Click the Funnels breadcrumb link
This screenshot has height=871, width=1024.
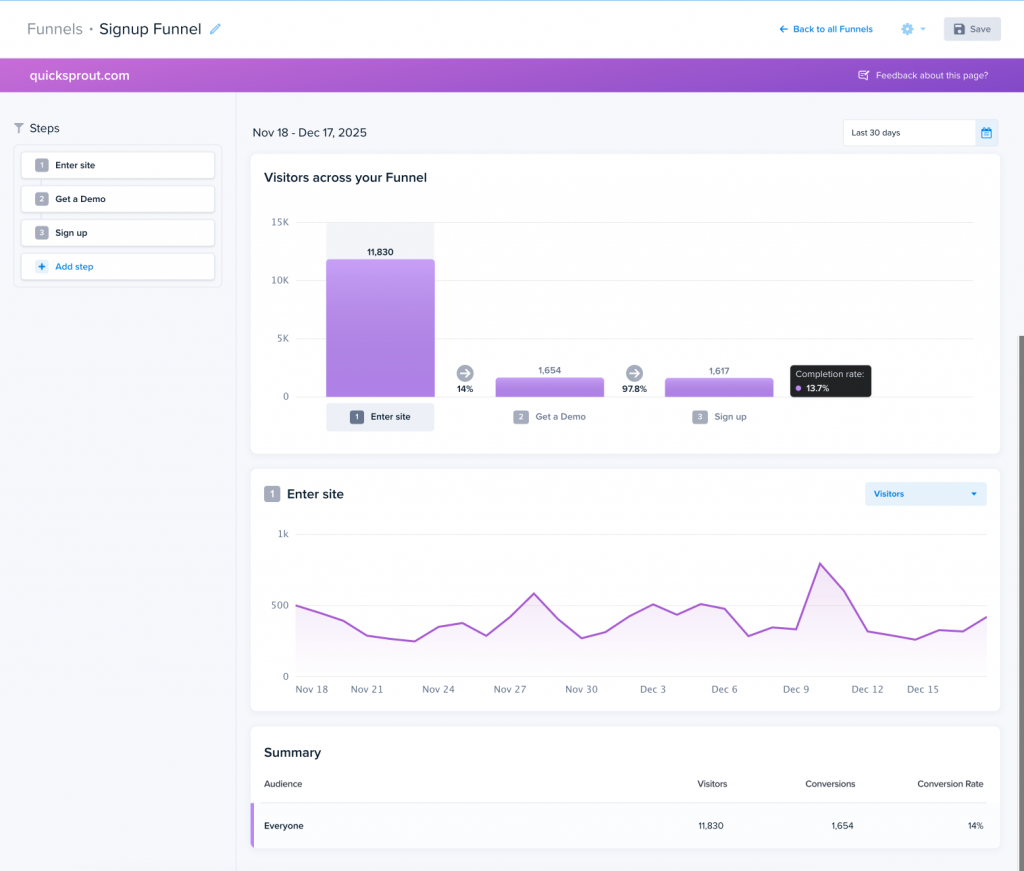click(x=54, y=29)
